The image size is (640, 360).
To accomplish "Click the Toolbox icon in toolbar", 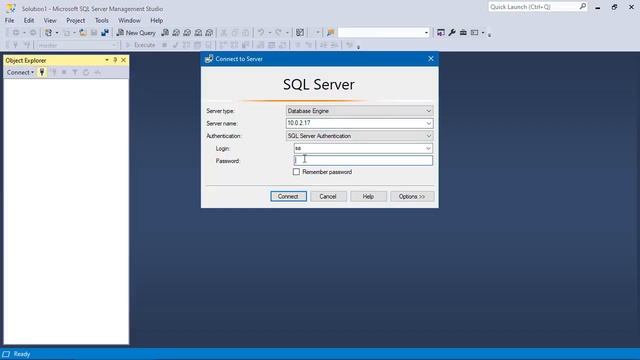I will coord(463,33).
